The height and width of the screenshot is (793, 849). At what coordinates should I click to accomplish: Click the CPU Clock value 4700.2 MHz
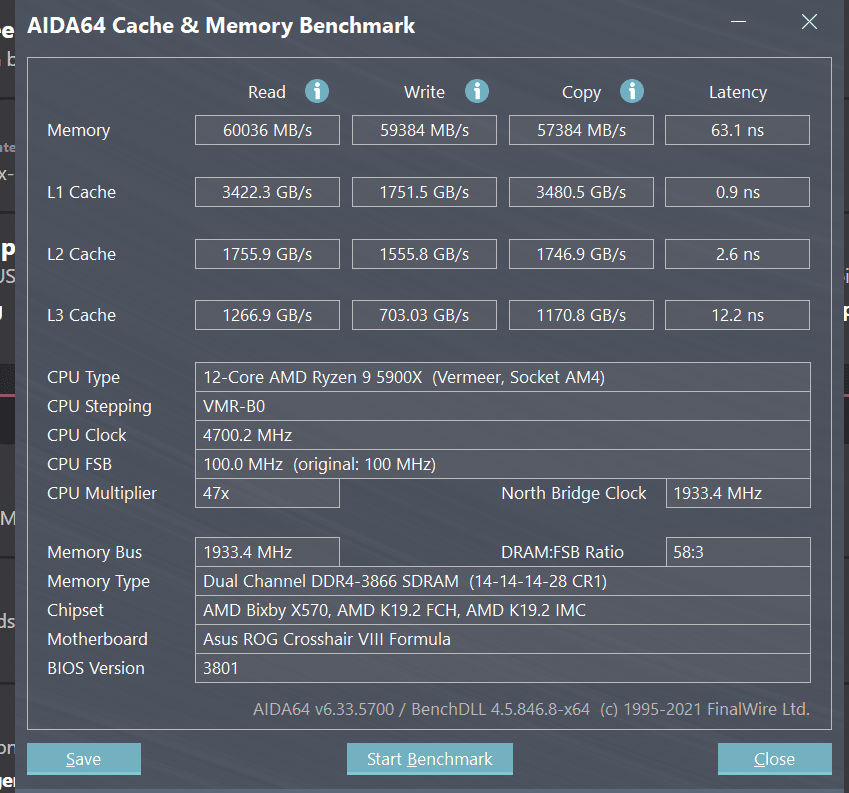pyautogui.click(x=503, y=435)
